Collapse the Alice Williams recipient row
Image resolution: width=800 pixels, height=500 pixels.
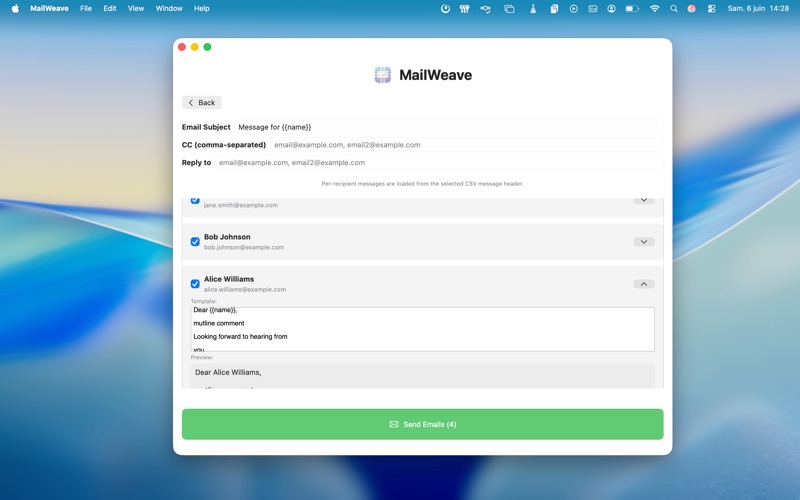pos(644,284)
